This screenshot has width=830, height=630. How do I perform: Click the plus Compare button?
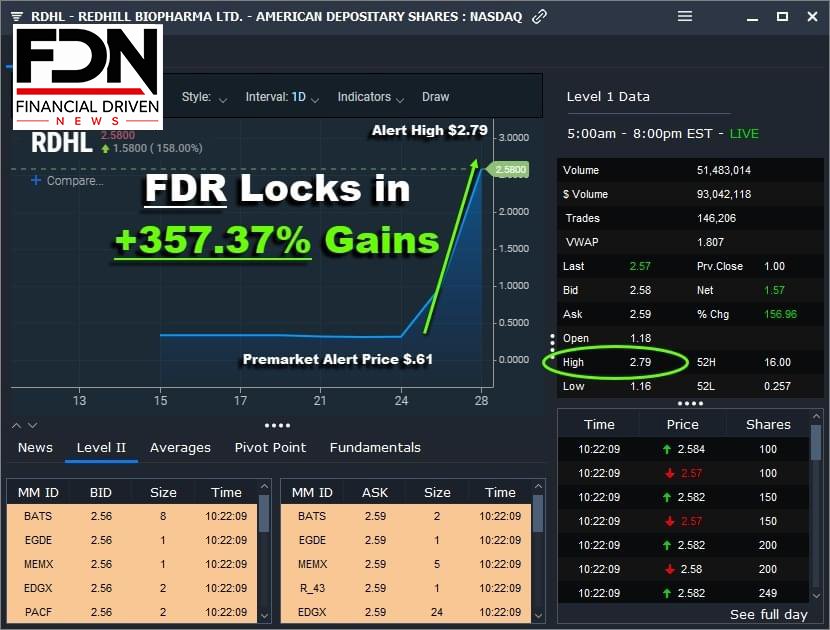(67, 181)
